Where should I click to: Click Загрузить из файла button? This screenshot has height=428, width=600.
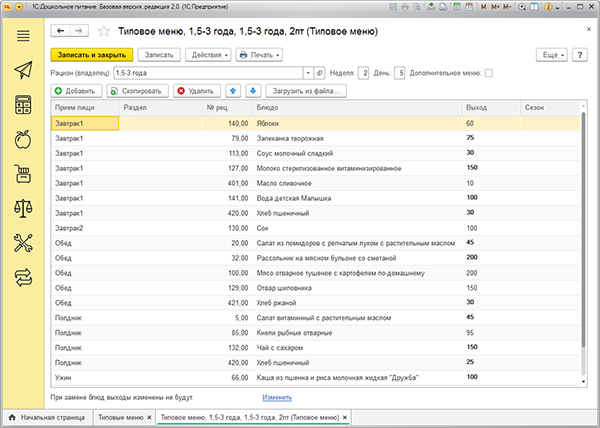(x=306, y=91)
